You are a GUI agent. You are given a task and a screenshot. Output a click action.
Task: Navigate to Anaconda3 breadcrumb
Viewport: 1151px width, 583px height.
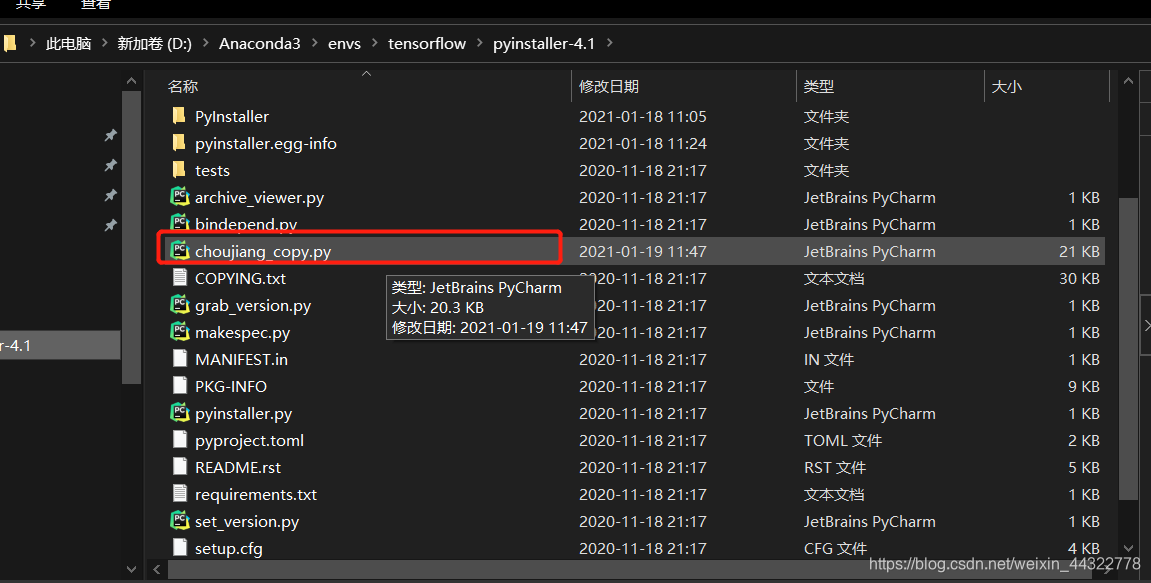coord(259,43)
